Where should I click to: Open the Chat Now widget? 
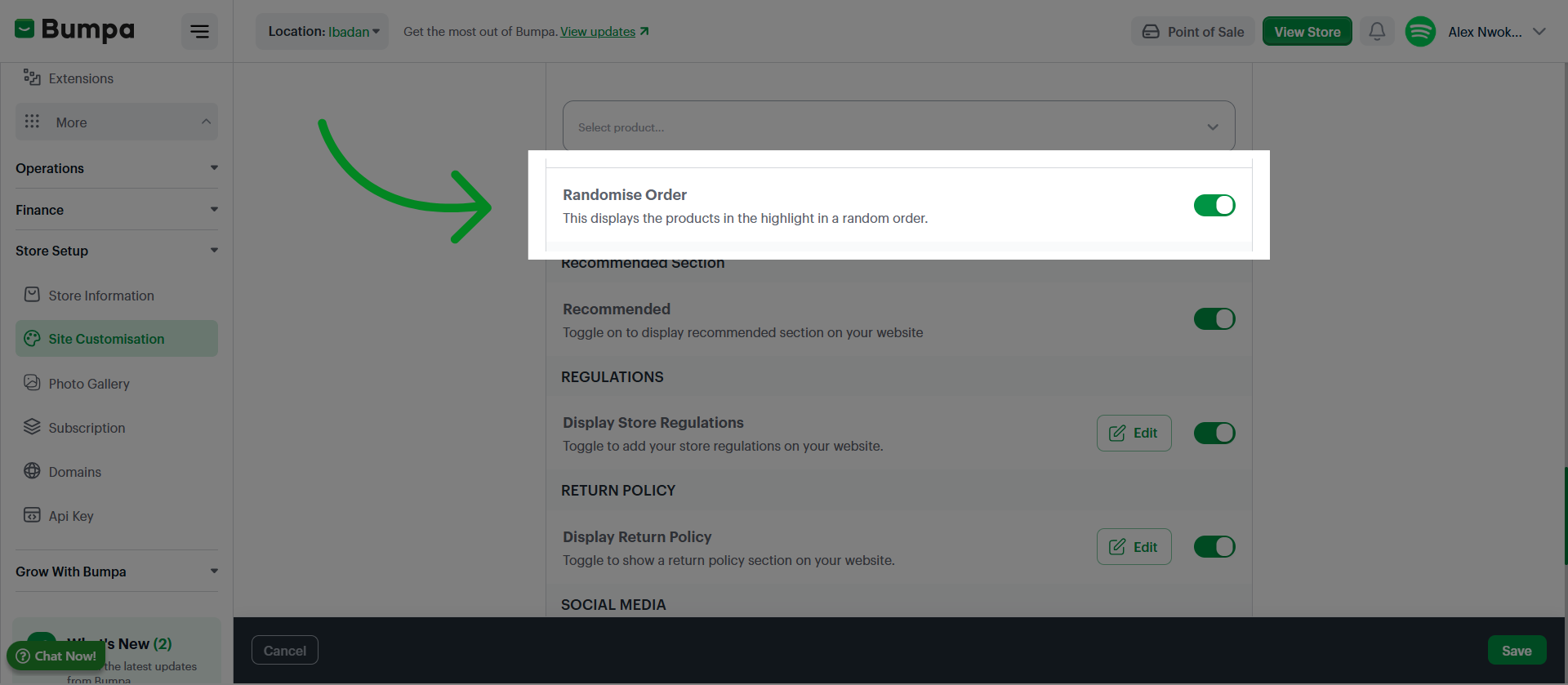56,656
